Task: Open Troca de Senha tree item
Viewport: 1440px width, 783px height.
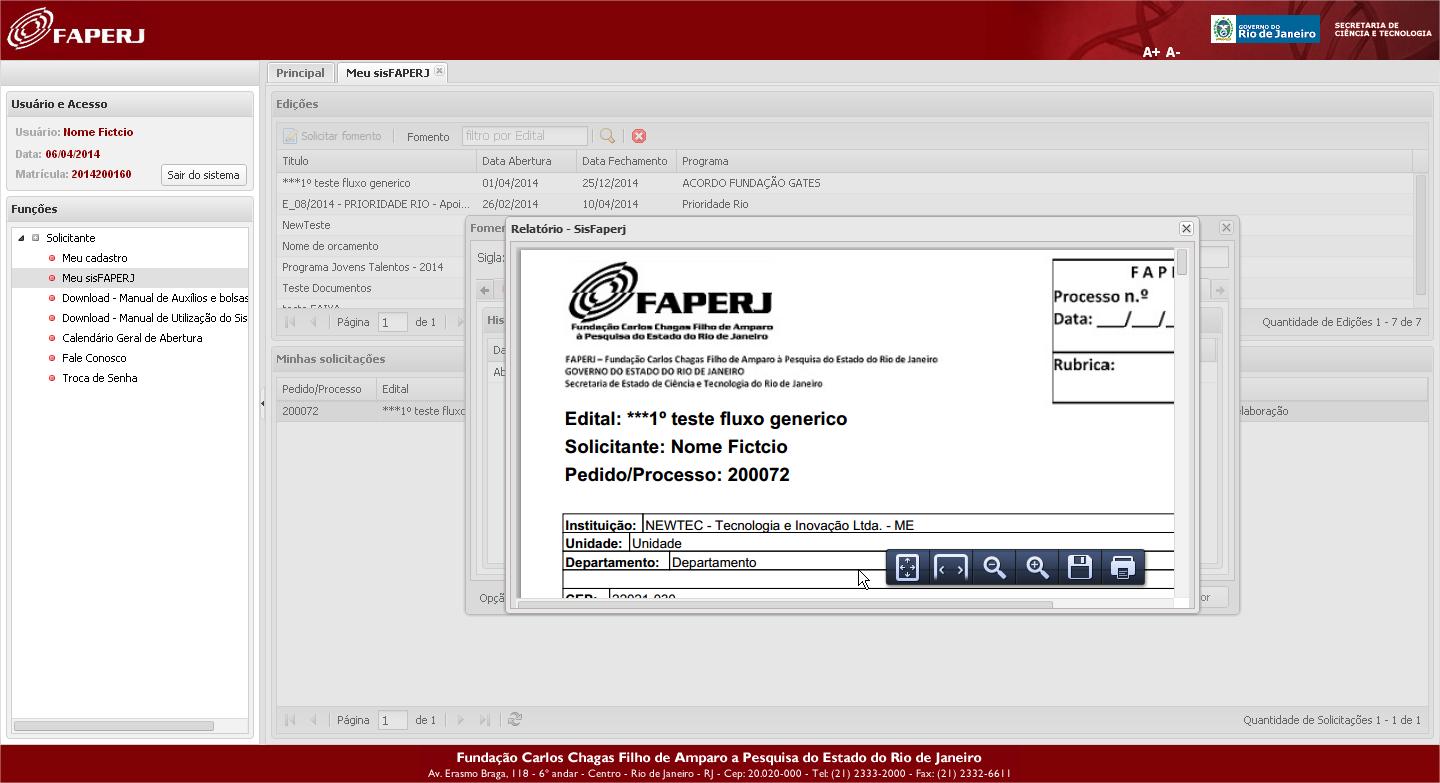Action: pos(100,378)
